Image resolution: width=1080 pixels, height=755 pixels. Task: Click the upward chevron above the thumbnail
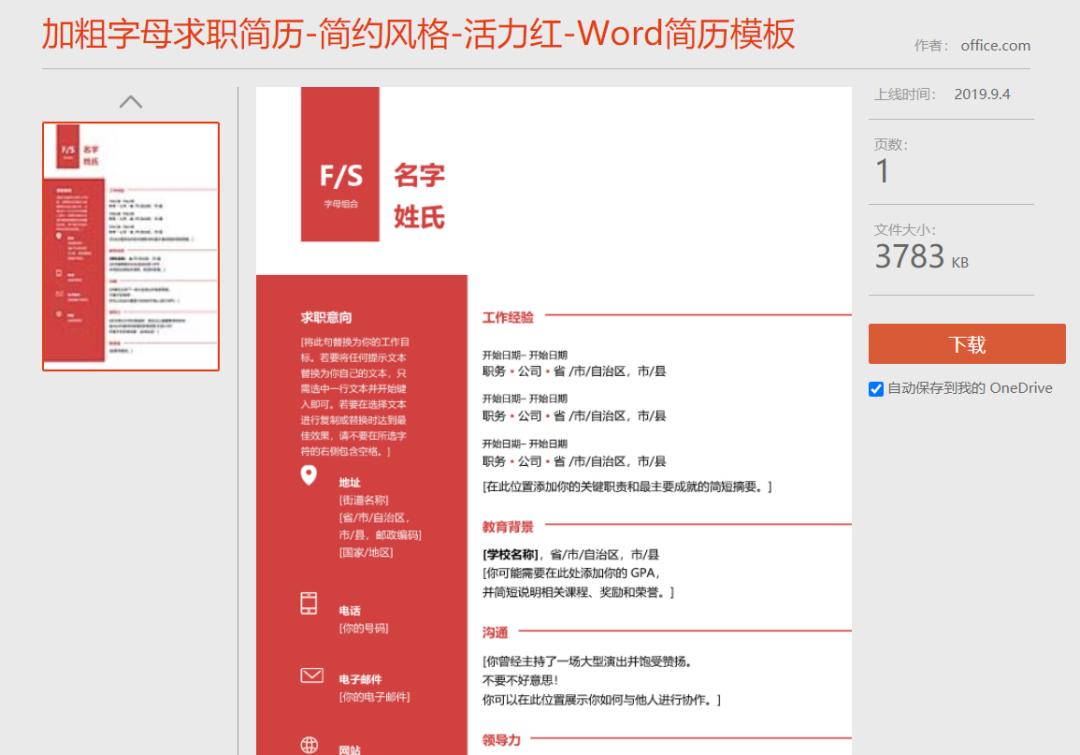pyautogui.click(x=131, y=101)
